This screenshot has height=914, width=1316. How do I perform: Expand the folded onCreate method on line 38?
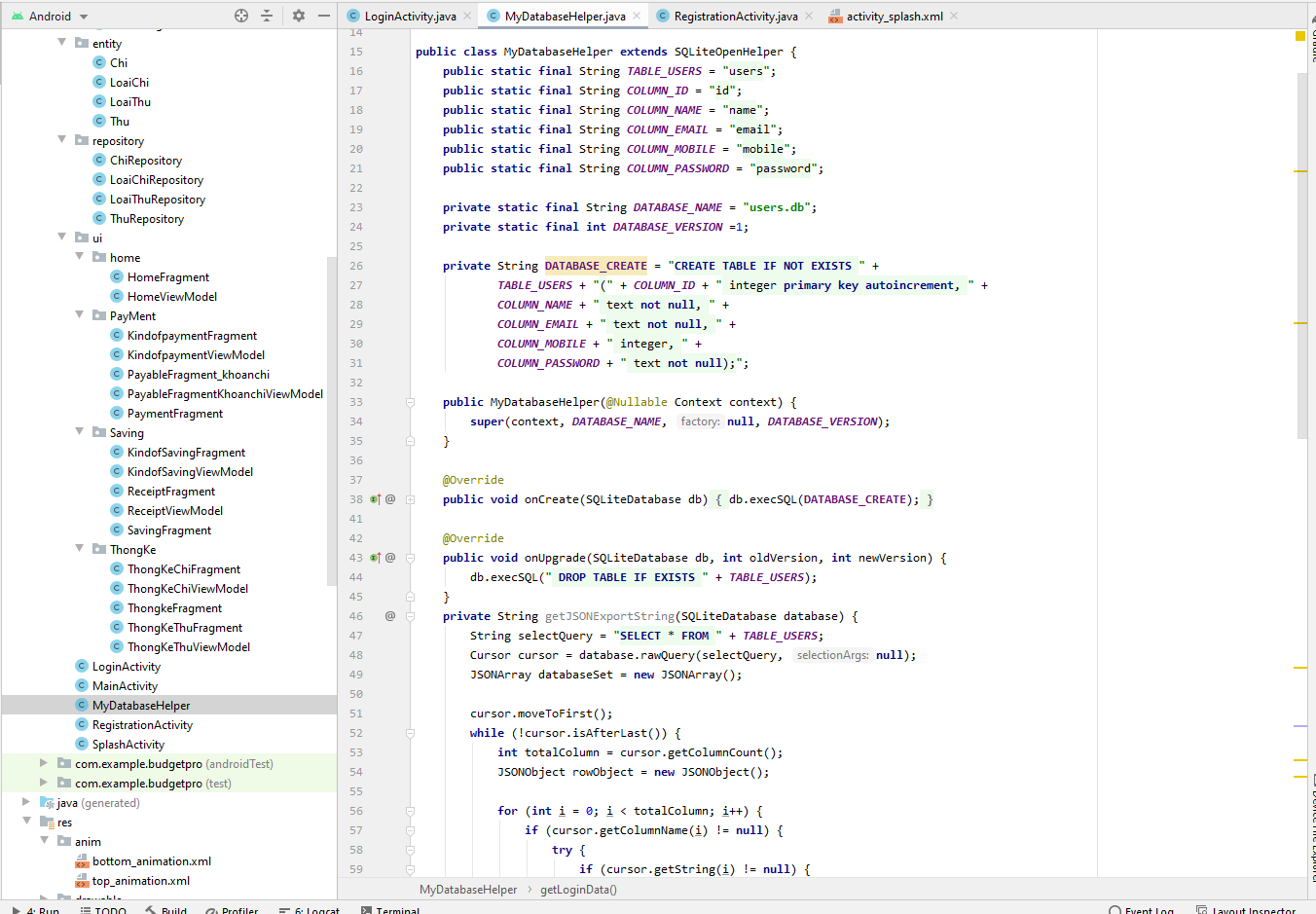pyautogui.click(x=410, y=499)
